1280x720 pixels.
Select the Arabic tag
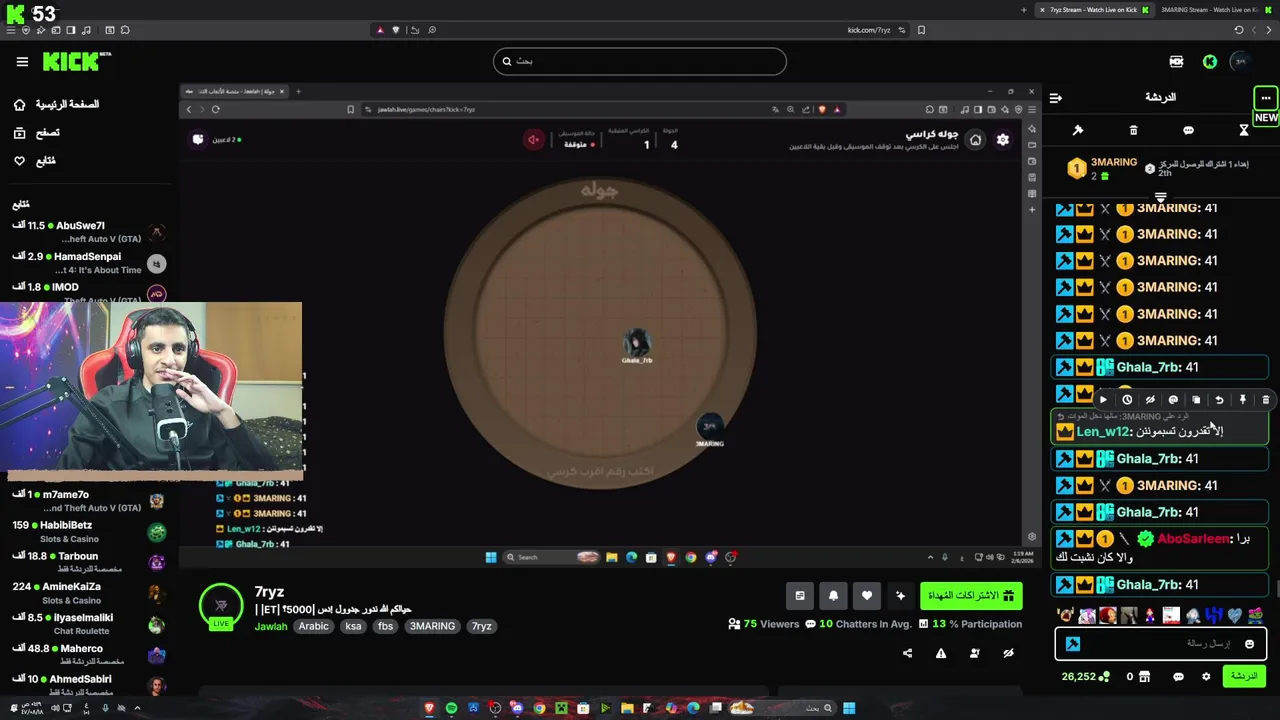coord(313,626)
